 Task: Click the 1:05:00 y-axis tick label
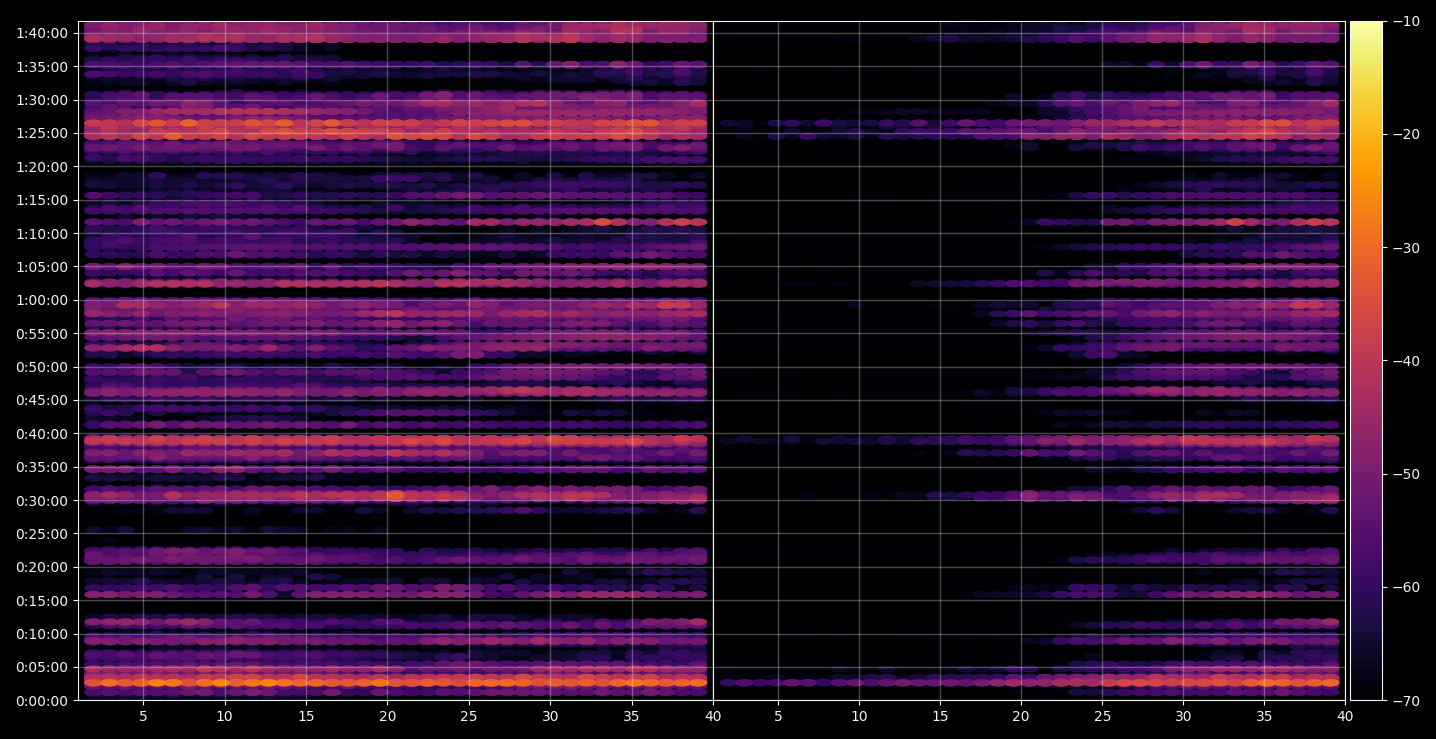click(41, 267)
